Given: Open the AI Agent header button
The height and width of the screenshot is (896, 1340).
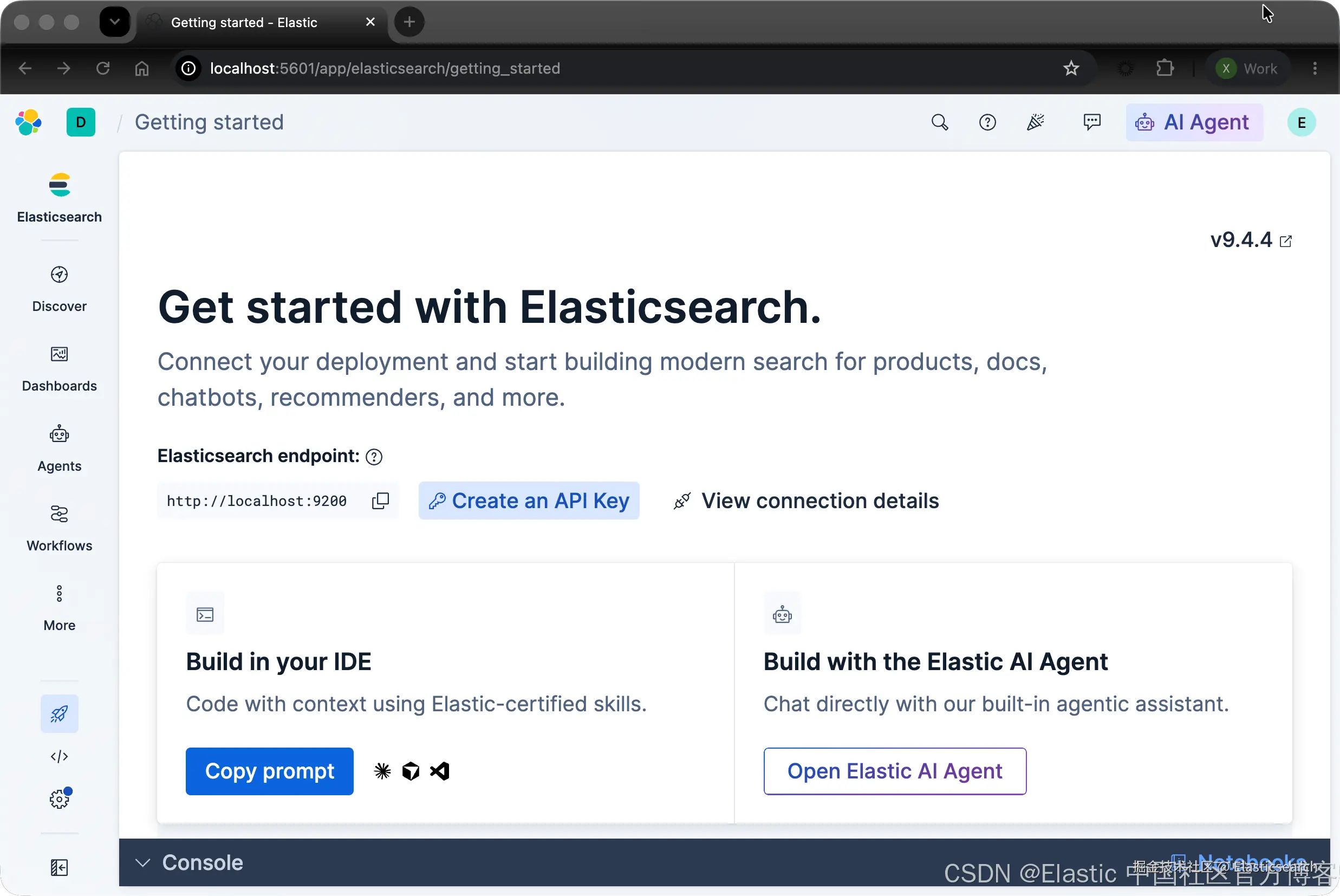Looking at the screenshot, I should point(1194,122).
